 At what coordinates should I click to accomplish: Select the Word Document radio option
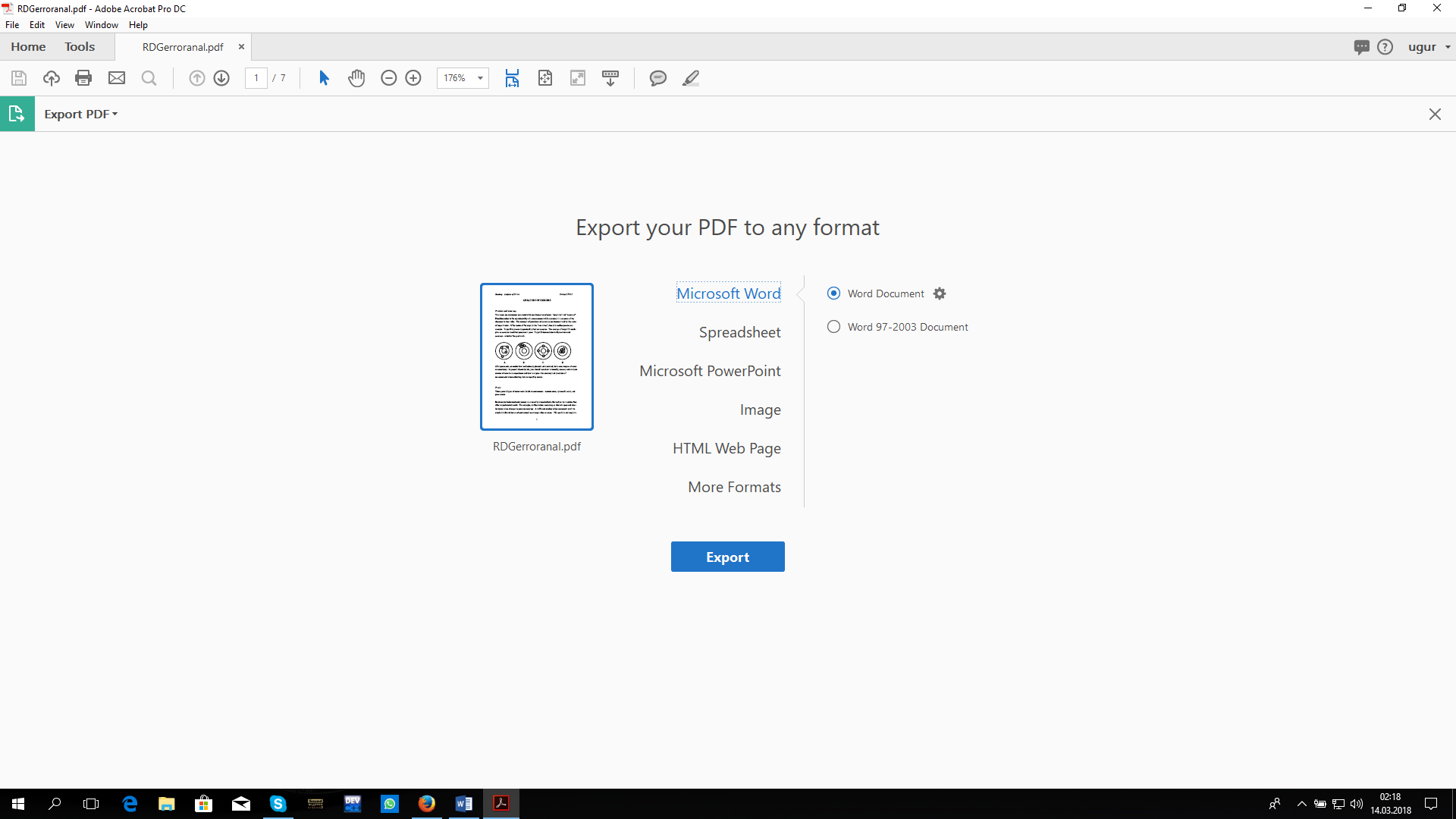(x=833, y=293)
